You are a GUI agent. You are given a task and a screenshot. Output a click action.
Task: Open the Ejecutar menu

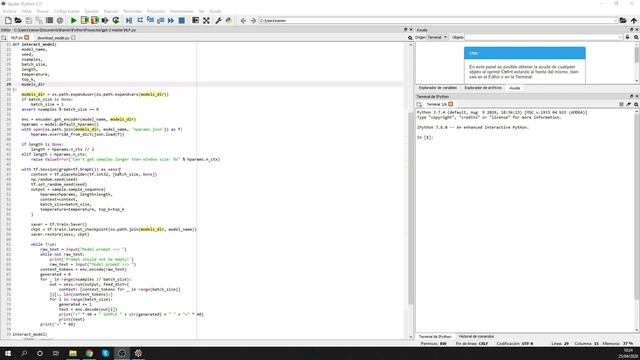pos(91,11)
